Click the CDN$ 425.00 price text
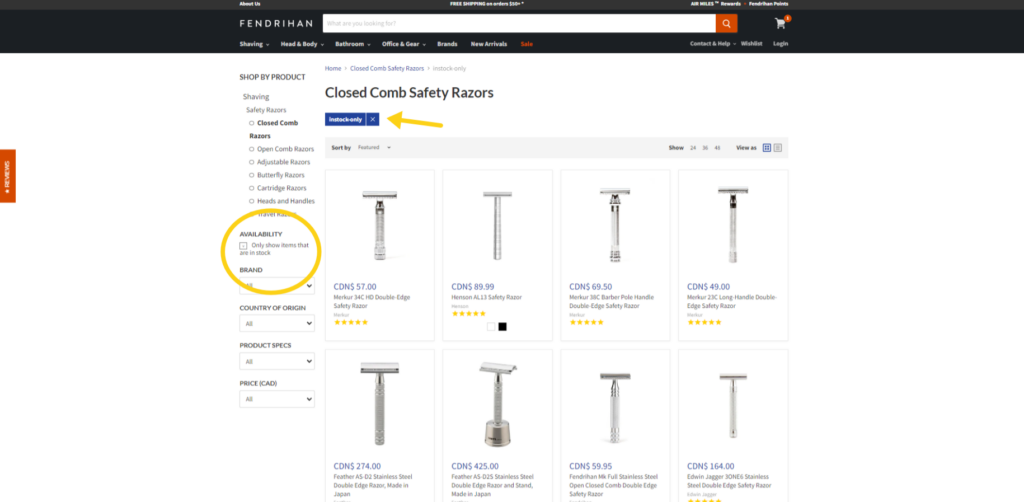1024x502 pixels. pyautogui.click(x=475, y=466)
